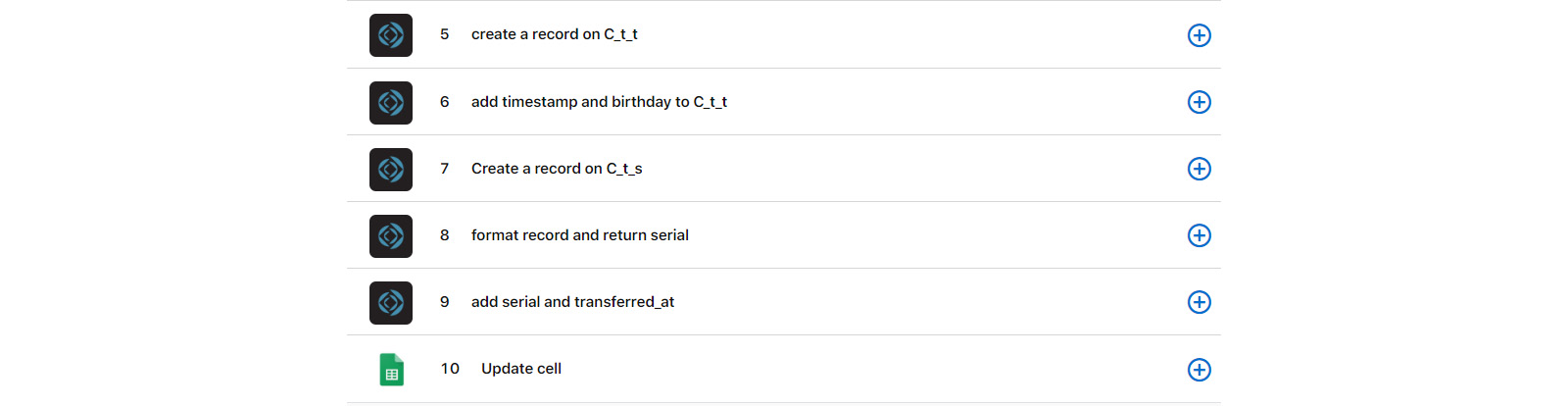Screen dimensions: 1568x406
Task: Click plus button on 'Create a record on C_t_s'
Action: click(1199, 169)
